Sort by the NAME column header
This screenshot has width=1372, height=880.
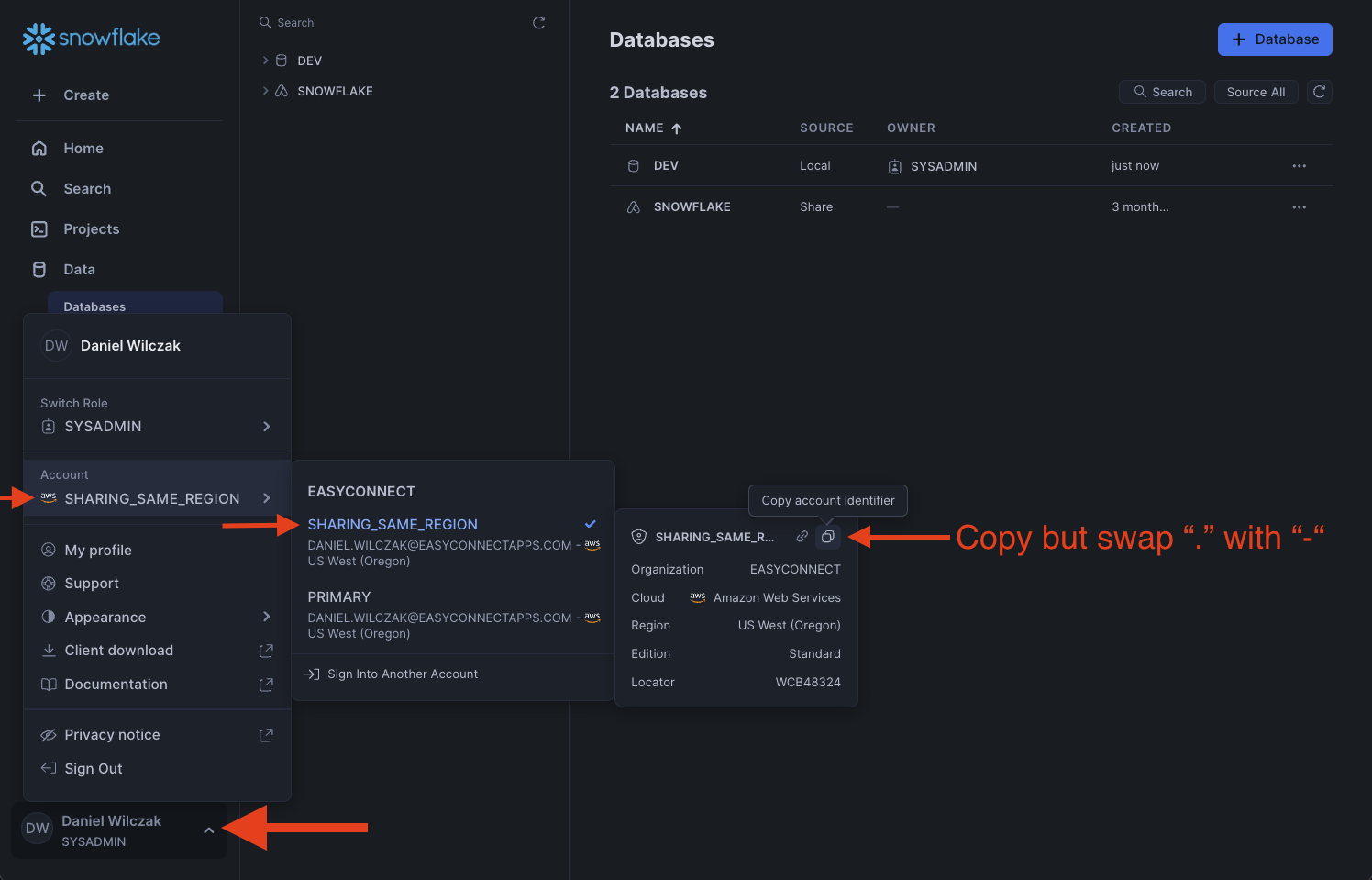[645, 128]
